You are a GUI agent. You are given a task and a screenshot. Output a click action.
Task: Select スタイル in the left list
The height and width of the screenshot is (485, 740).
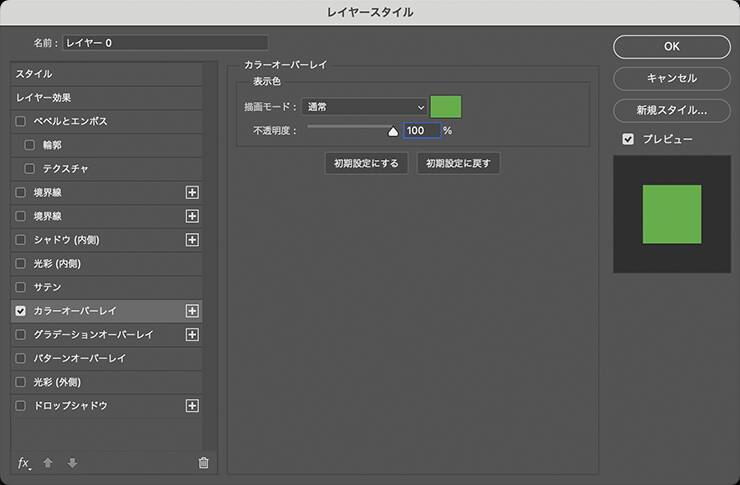[106, 74]
